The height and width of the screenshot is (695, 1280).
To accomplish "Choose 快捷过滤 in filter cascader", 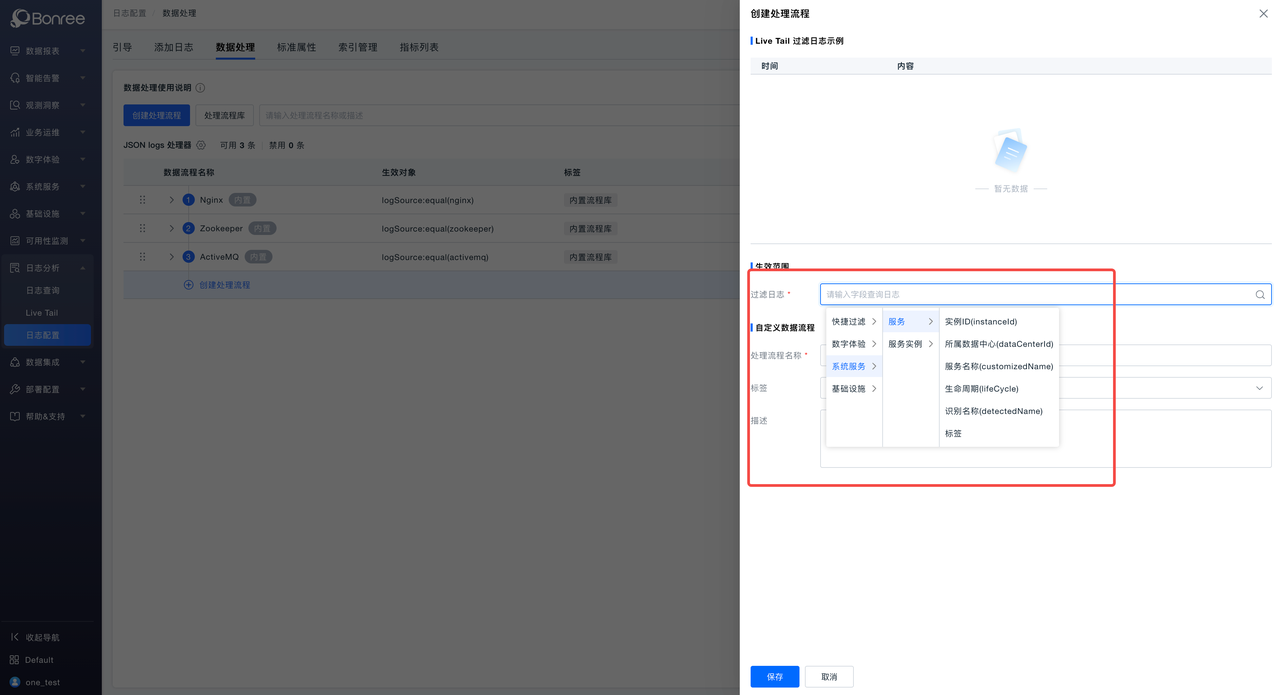I will point(853,322).
